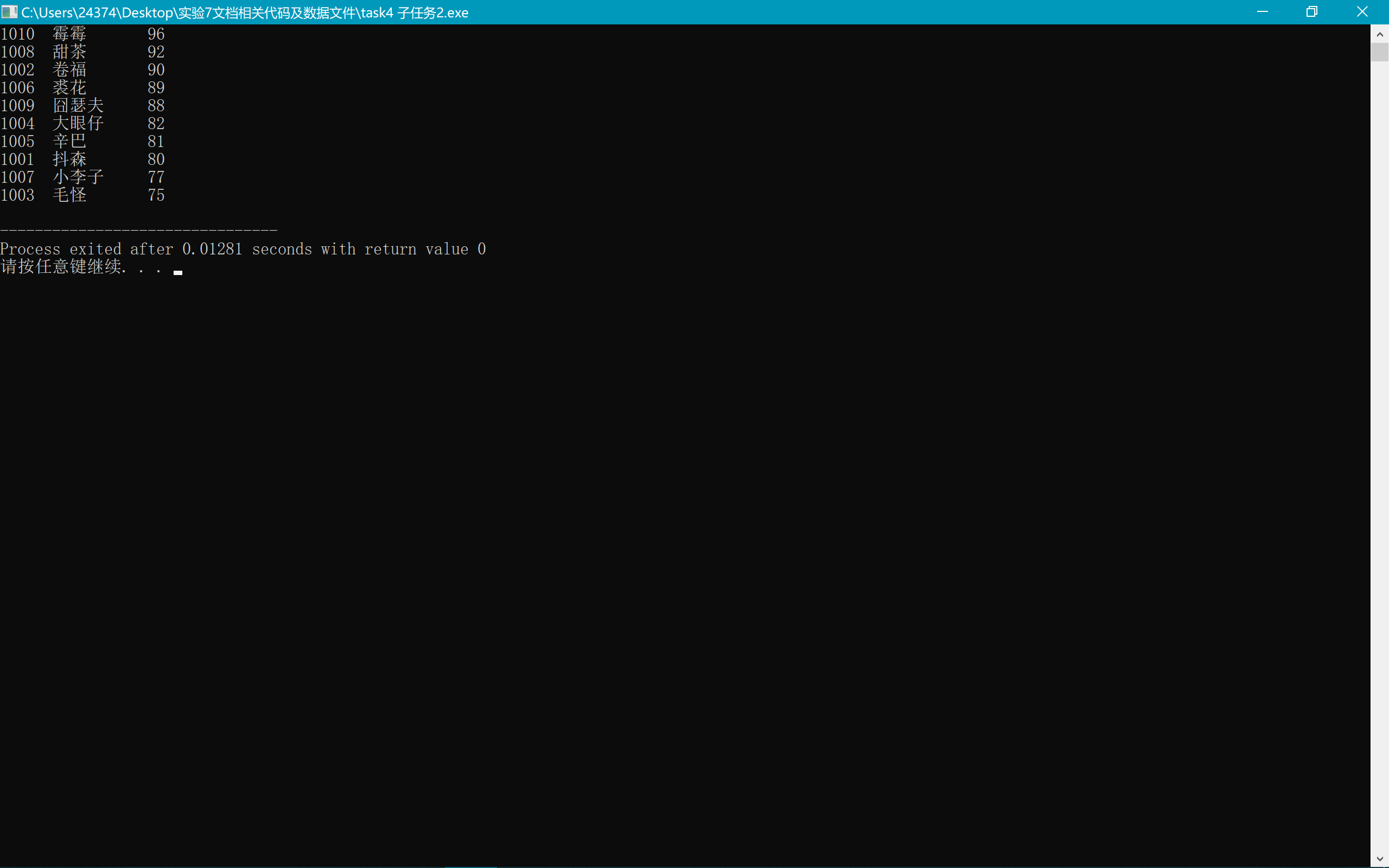Click the score 81 in row 1005

point(156,141)
